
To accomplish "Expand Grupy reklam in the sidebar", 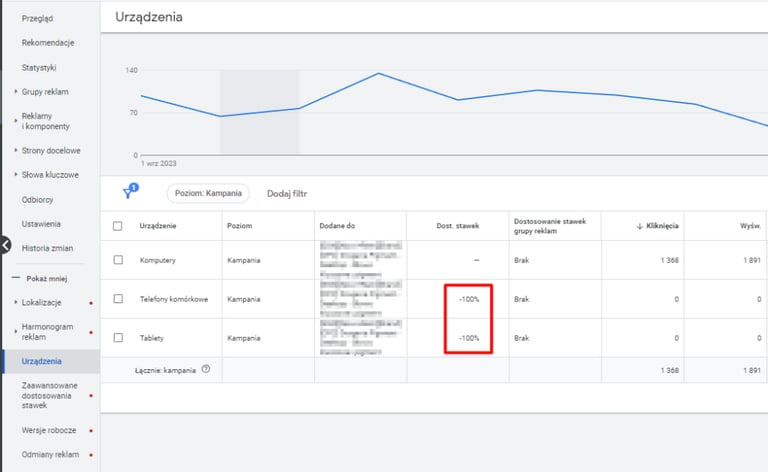I will click(x=16, y=92).
